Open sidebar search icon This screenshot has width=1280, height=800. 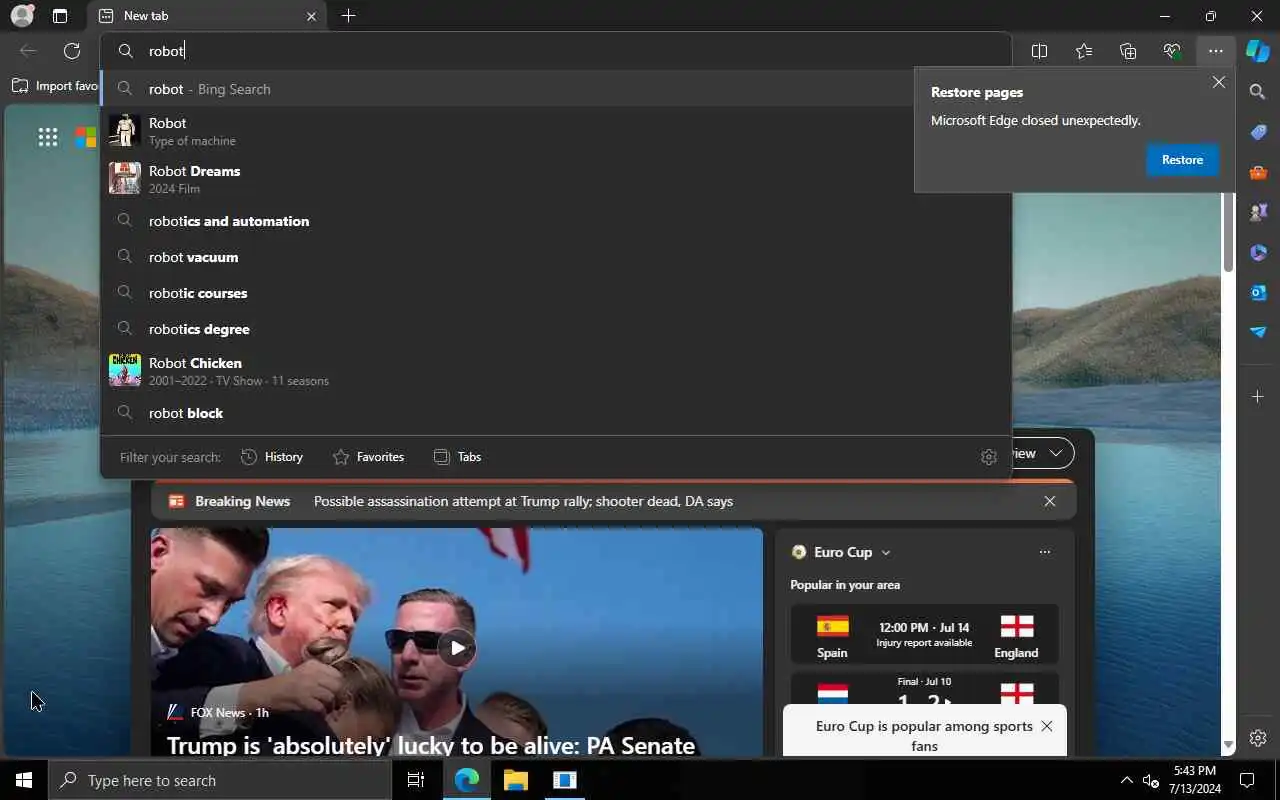[x=1258, y=92]
